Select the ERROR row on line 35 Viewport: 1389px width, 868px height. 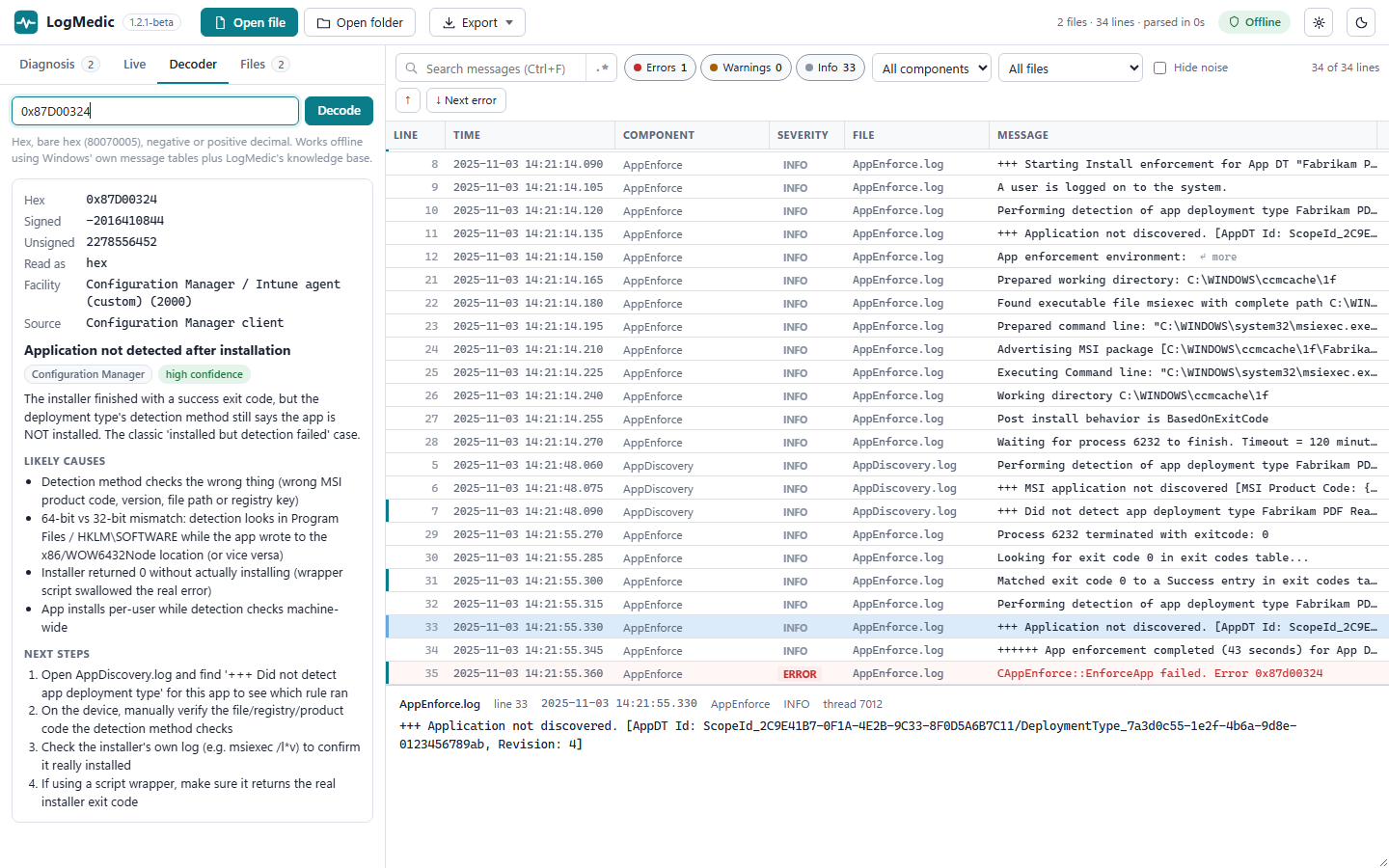point(887,673)
